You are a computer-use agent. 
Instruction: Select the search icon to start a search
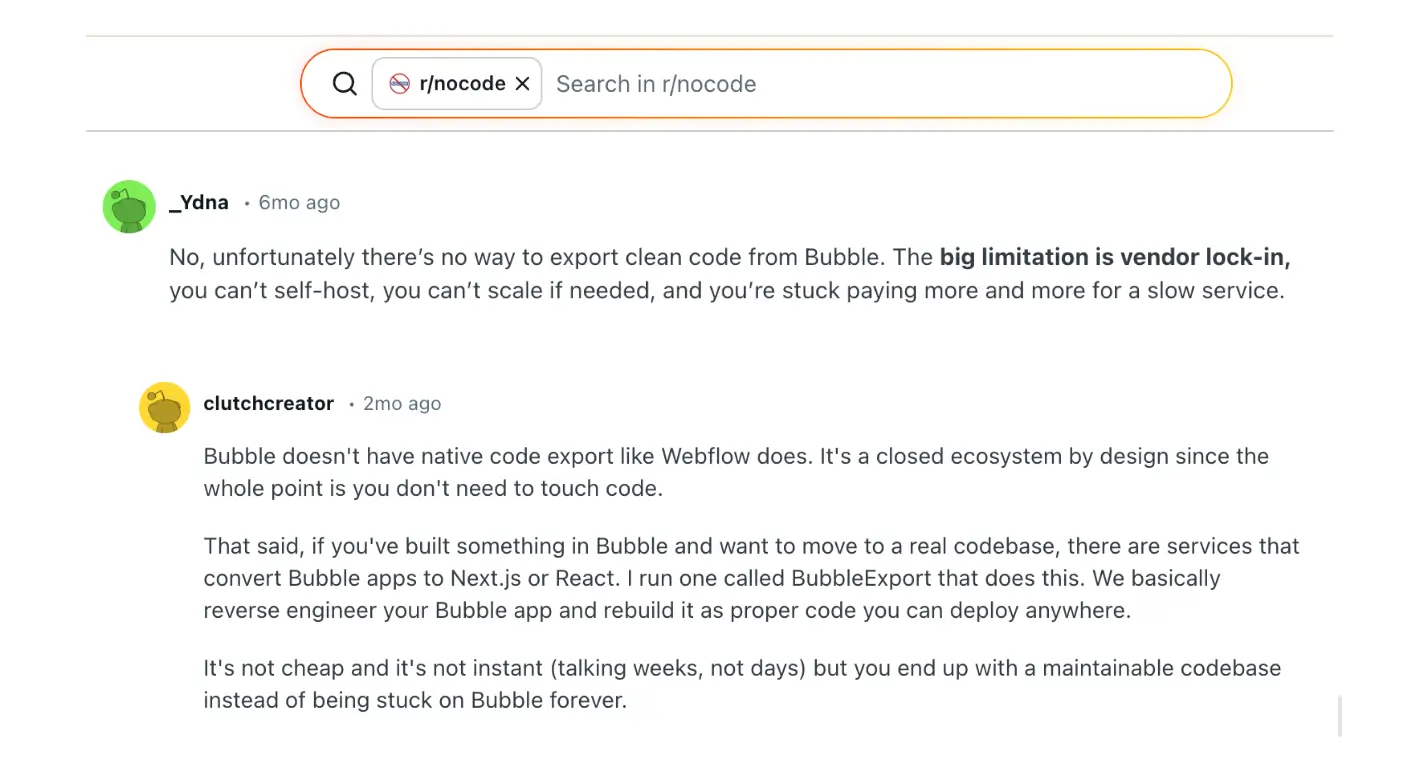coord(344,83)
